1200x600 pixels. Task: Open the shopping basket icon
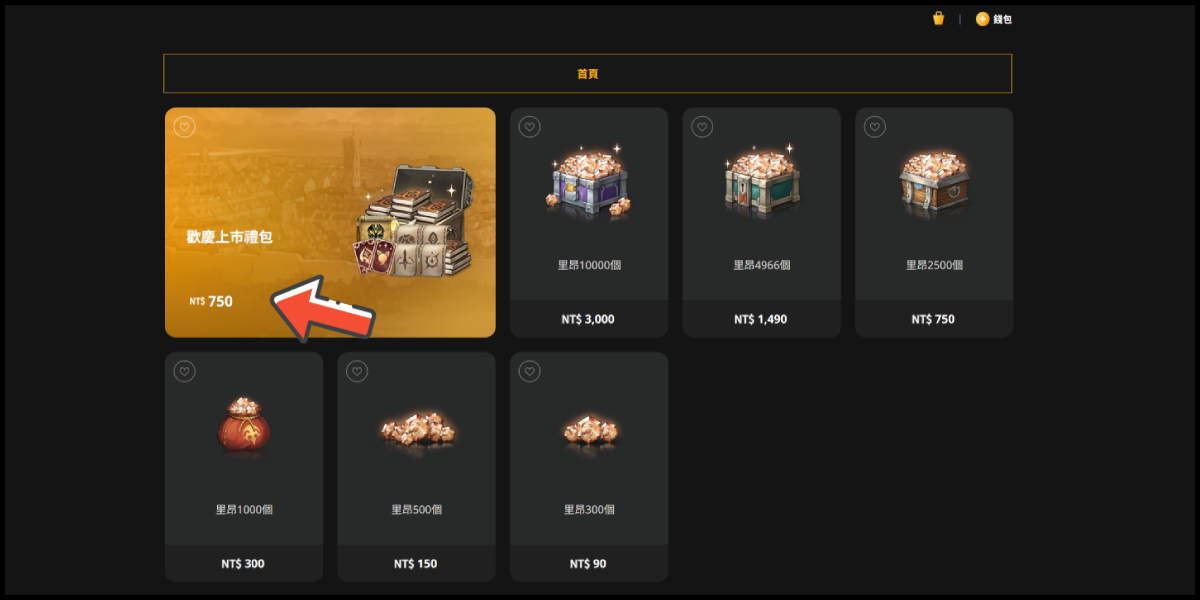(x=938, y=18)
